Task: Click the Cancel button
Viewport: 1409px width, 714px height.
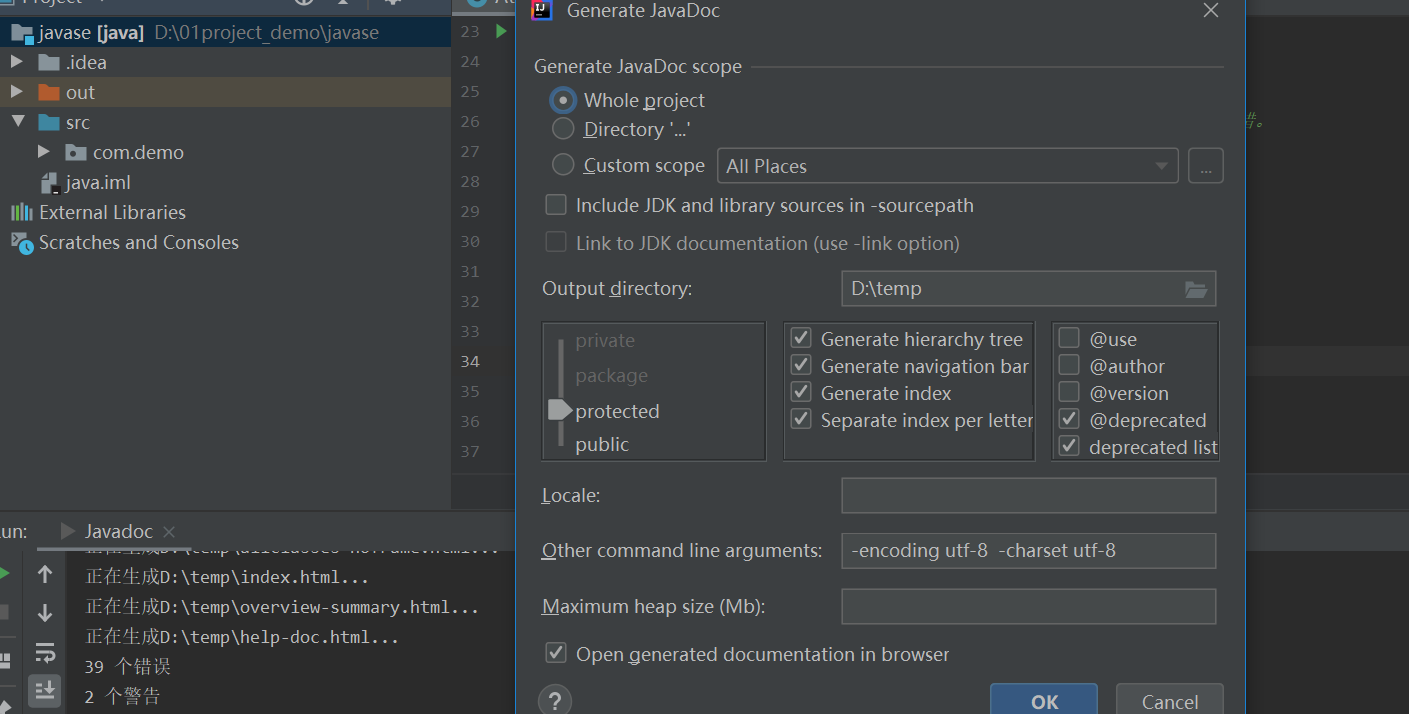Action: pyautogui.click(x=1169, y=701)
